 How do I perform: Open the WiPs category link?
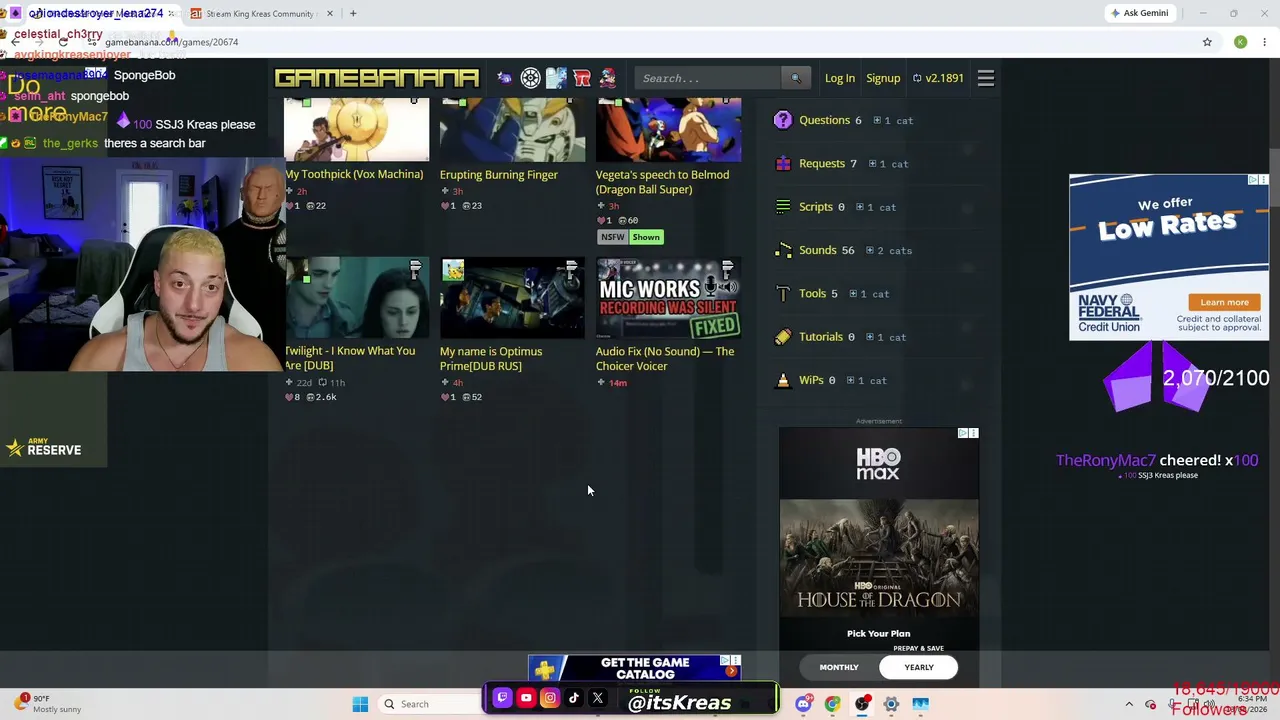(811, 380)
